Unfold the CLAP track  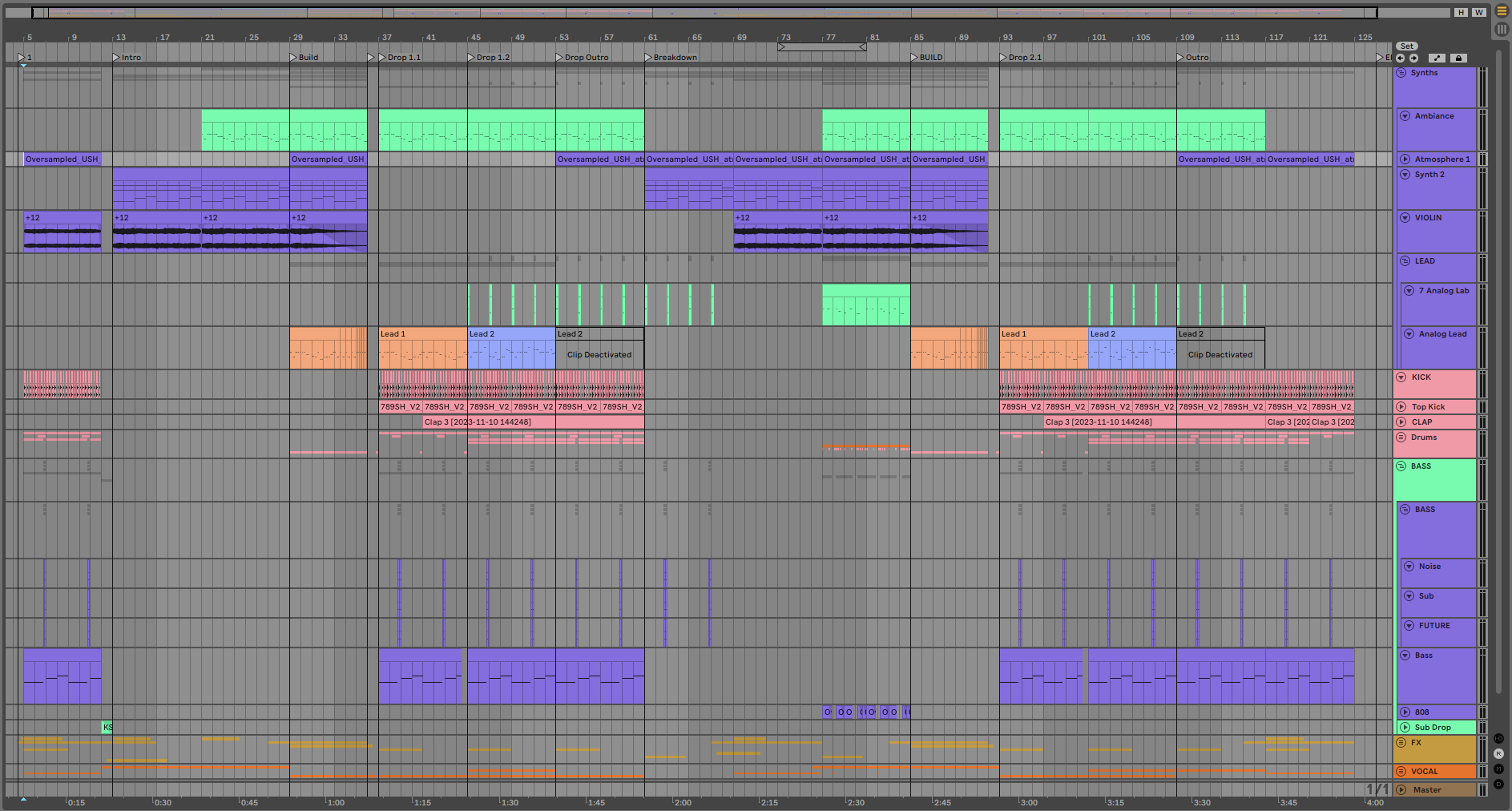(1401, 422)
